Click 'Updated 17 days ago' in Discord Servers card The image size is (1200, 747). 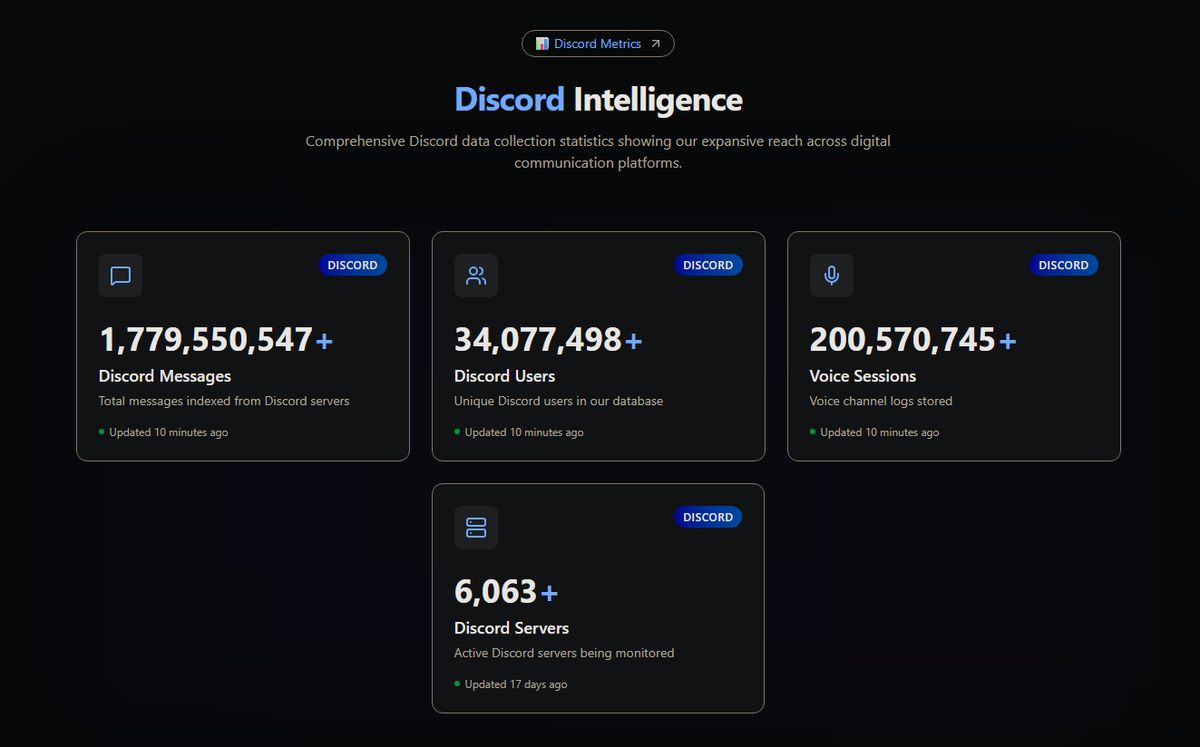click(516, 684)
